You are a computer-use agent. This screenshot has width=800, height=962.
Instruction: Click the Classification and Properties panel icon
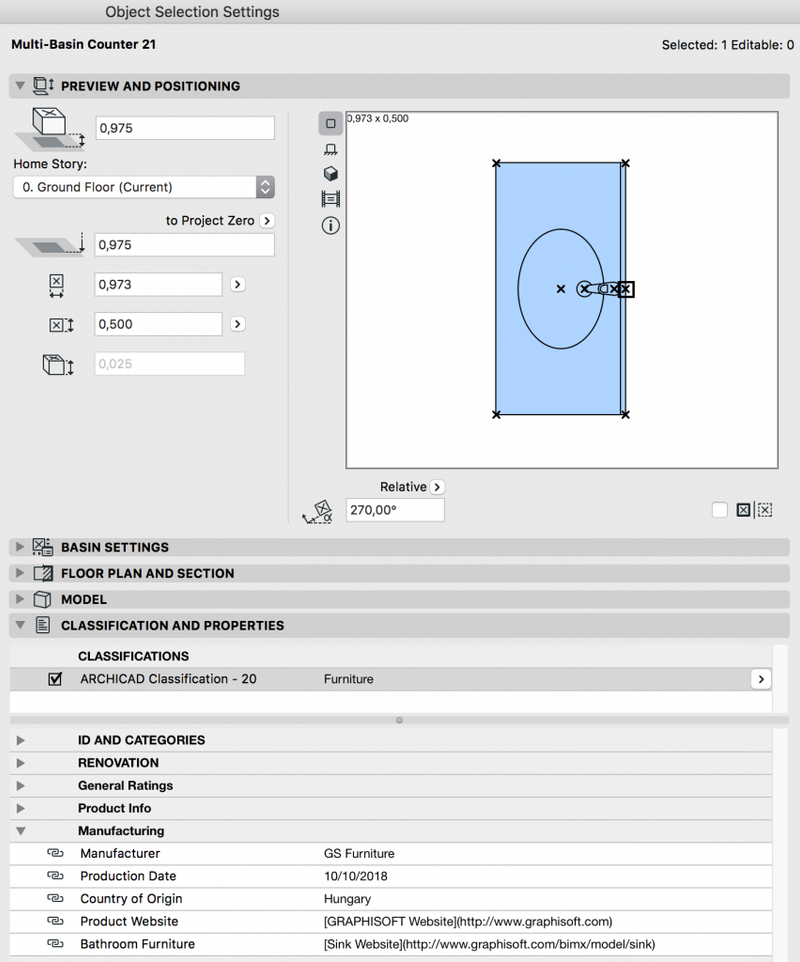40,625
